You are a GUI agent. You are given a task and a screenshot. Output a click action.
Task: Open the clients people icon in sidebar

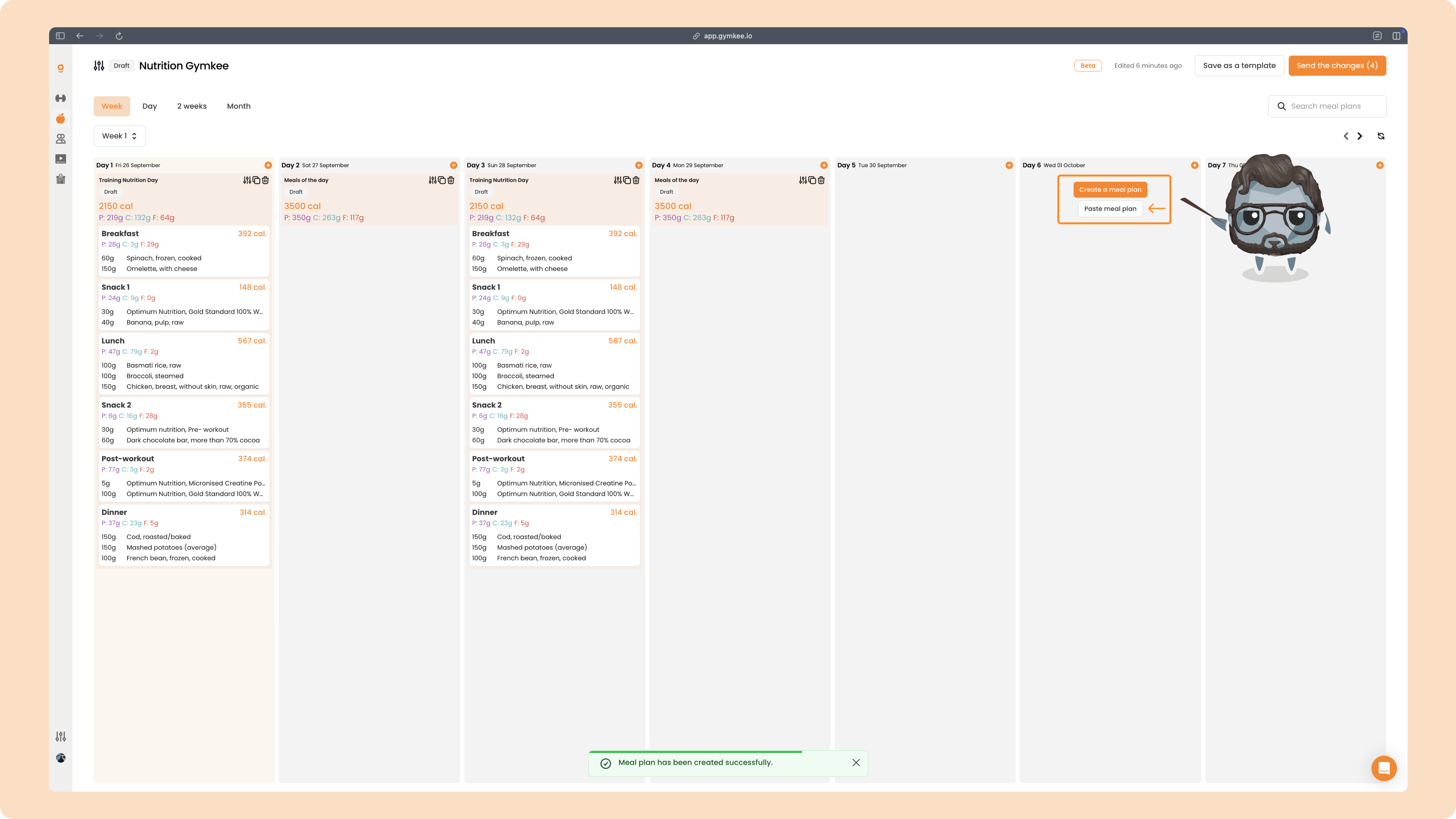tap(60, 139)
